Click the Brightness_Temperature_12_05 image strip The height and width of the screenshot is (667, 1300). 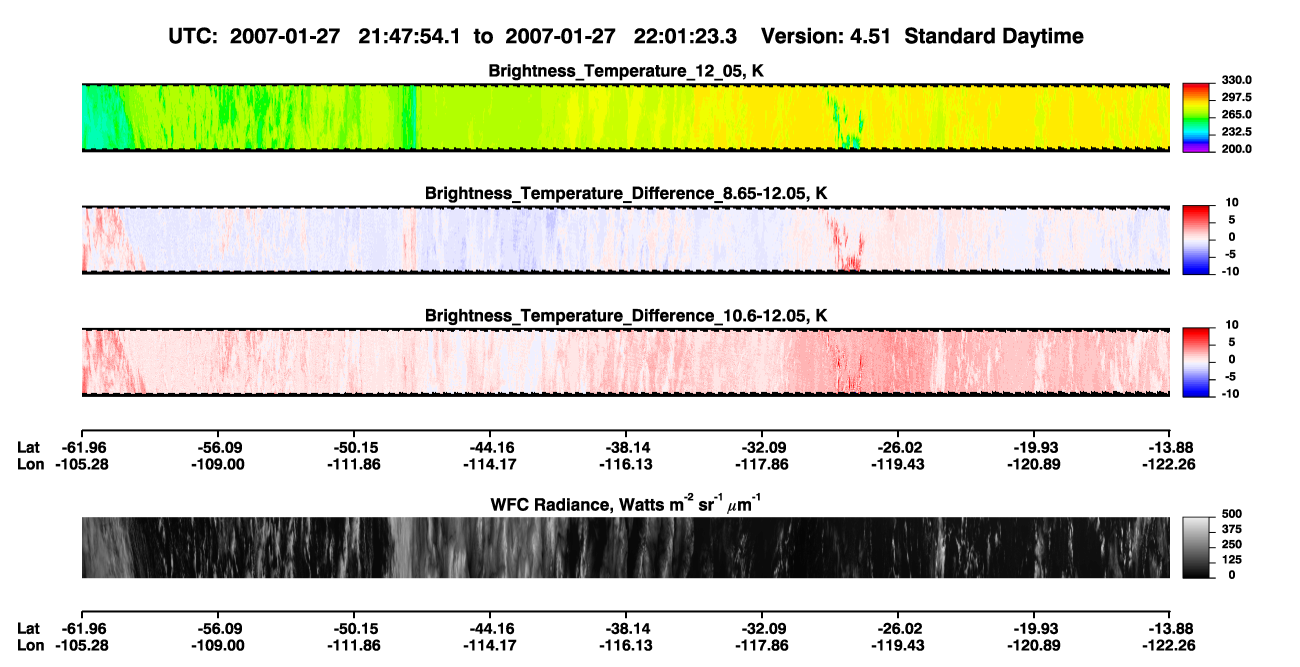click(625, 117)
